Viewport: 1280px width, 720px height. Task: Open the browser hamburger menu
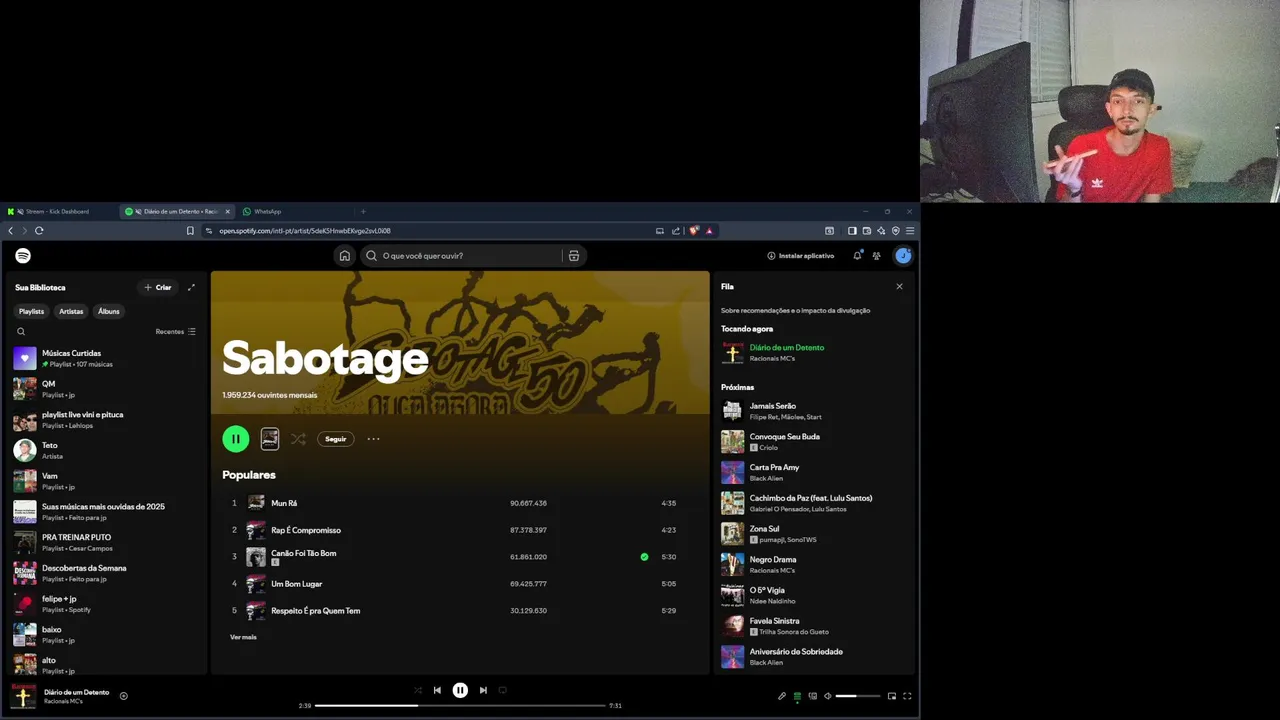tap(909, 231)
